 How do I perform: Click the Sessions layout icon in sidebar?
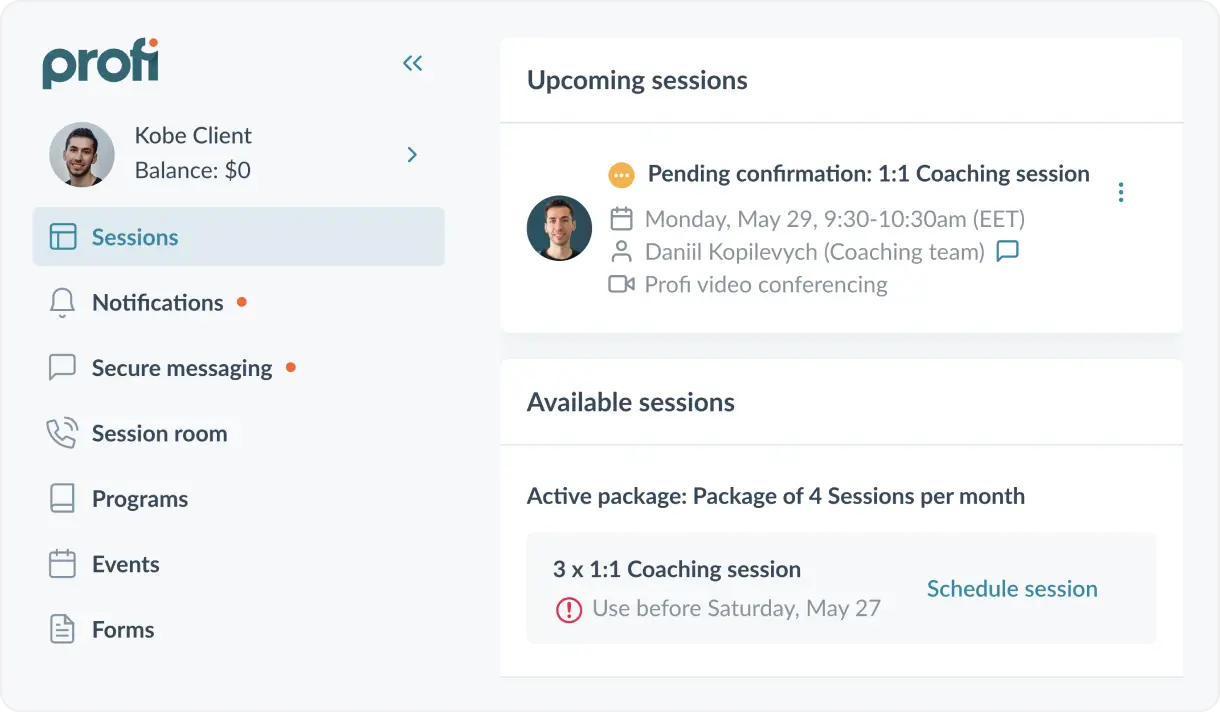point(63,237)
